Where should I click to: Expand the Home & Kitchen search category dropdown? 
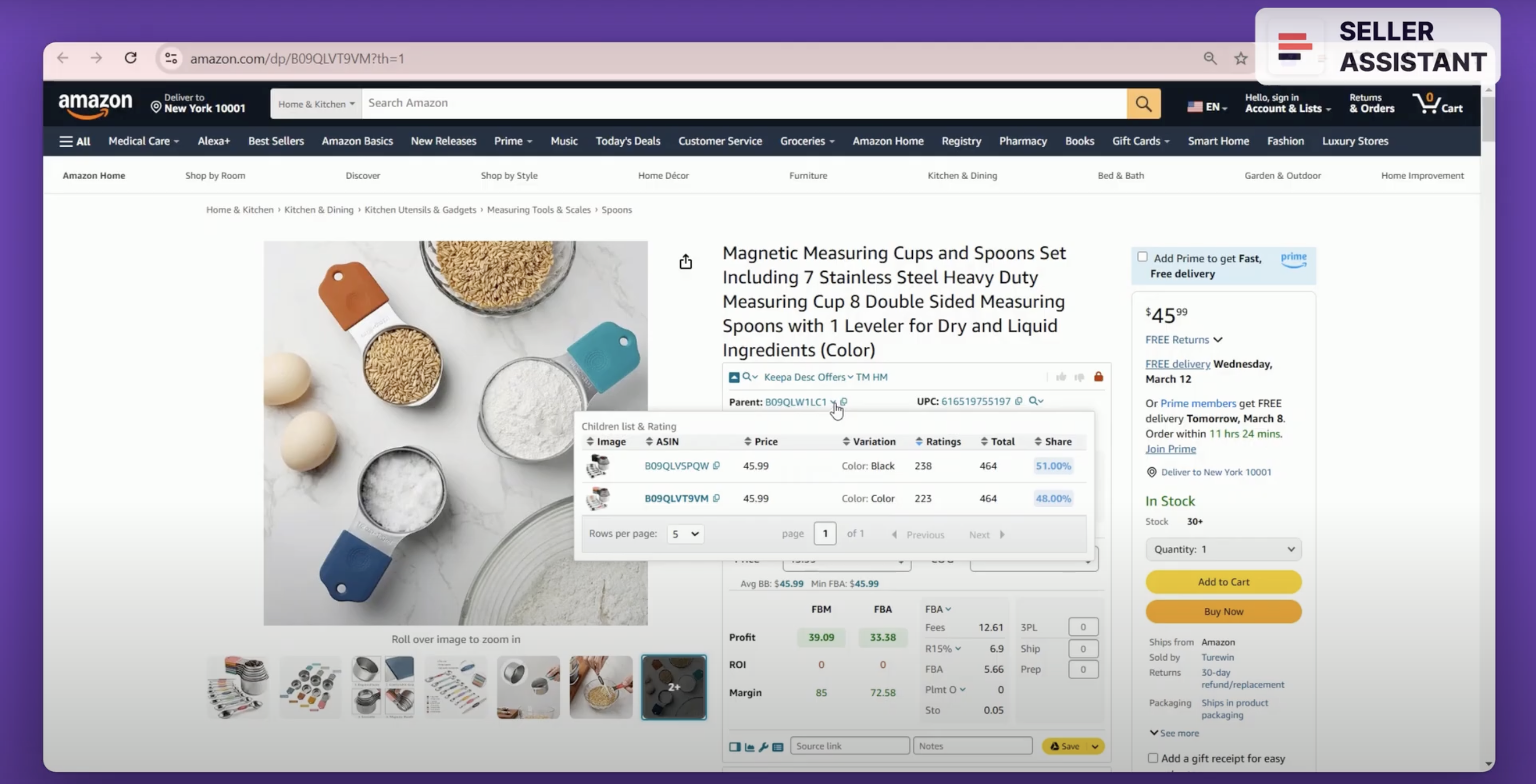click(x=315, y=104)
